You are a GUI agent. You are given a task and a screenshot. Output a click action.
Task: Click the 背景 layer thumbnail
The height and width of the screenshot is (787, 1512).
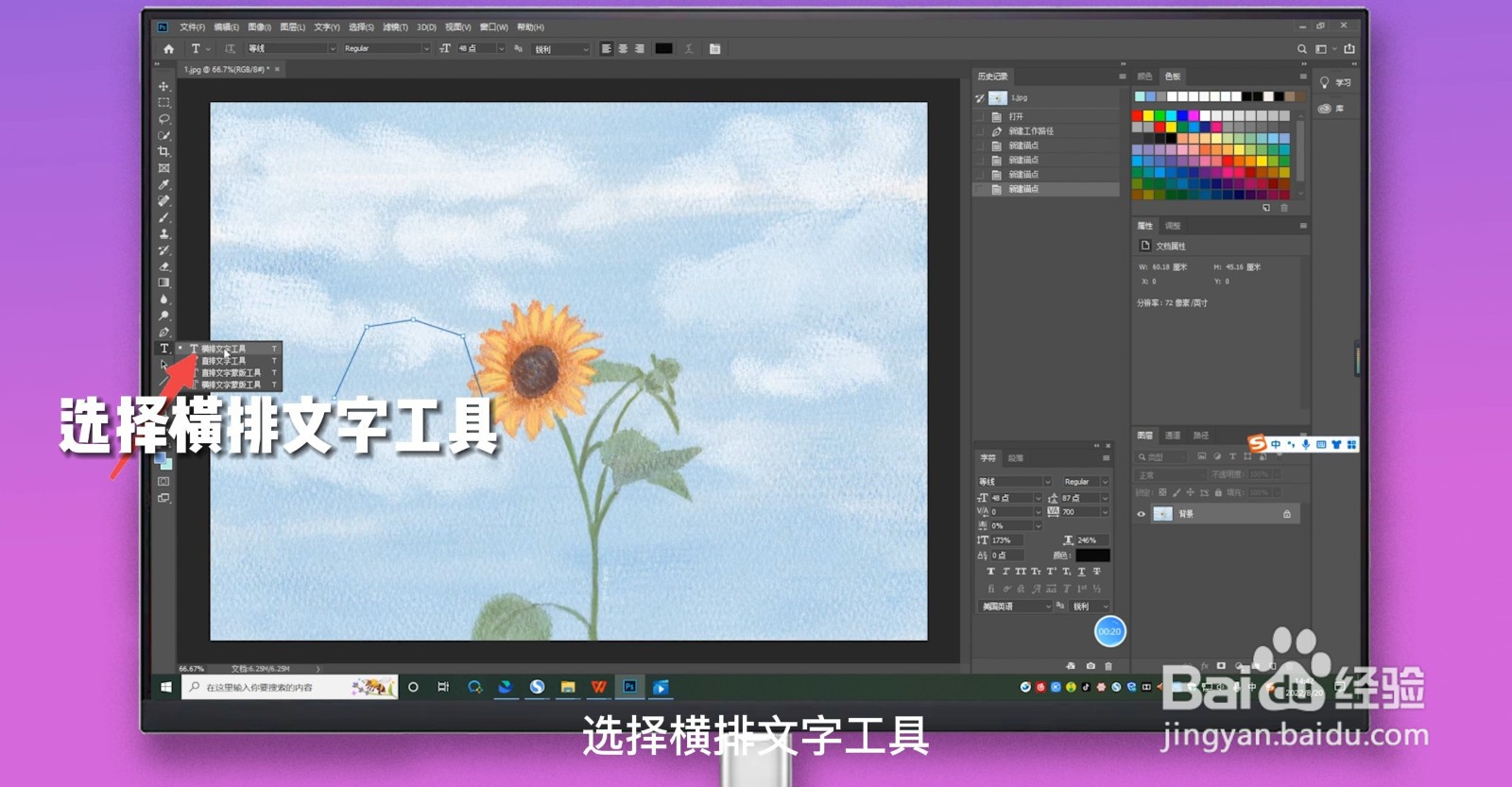pos(1163,514)
